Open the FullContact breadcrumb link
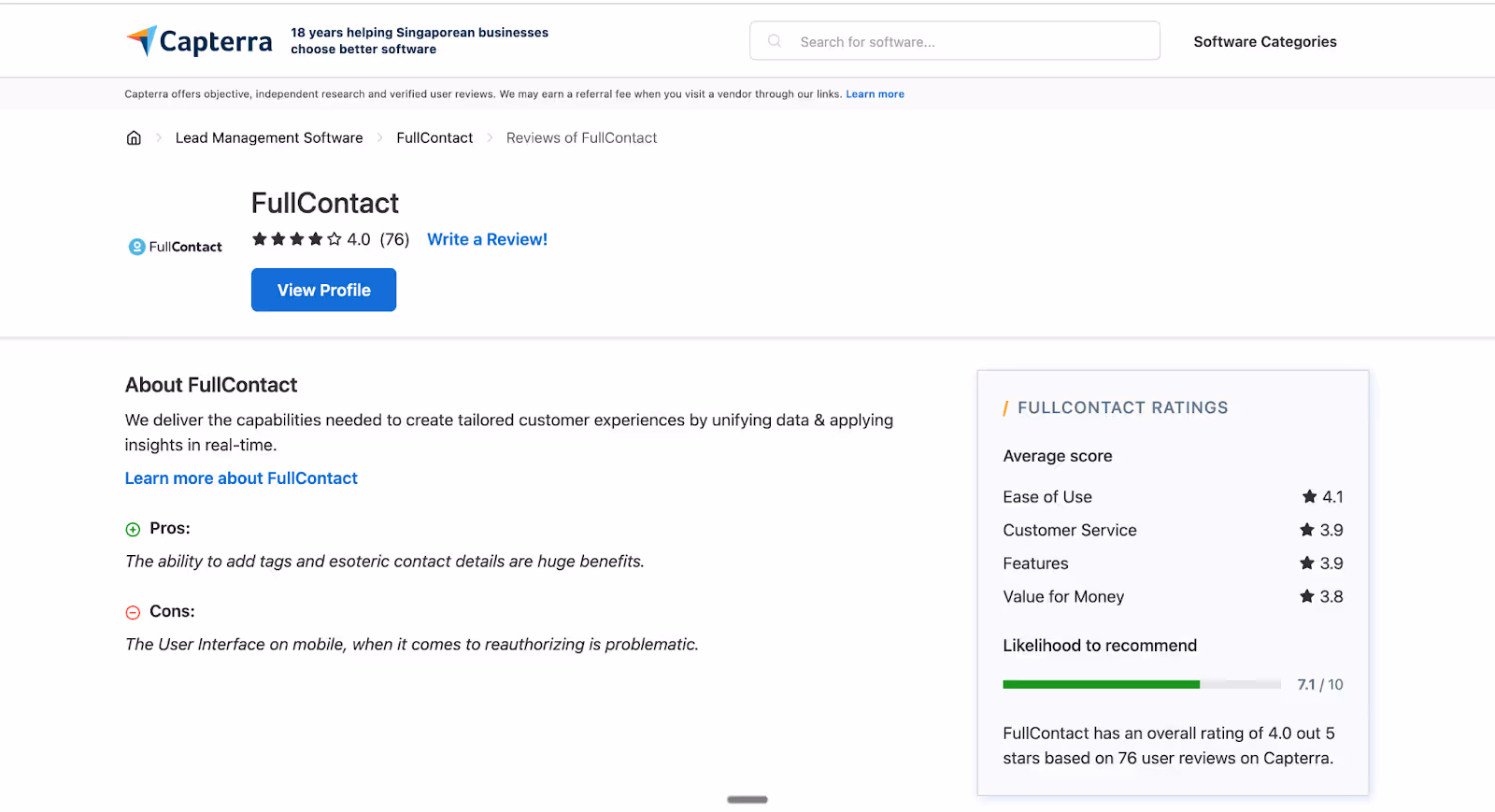This screenshot has height=812, width=1495. (x=434, y=137)
